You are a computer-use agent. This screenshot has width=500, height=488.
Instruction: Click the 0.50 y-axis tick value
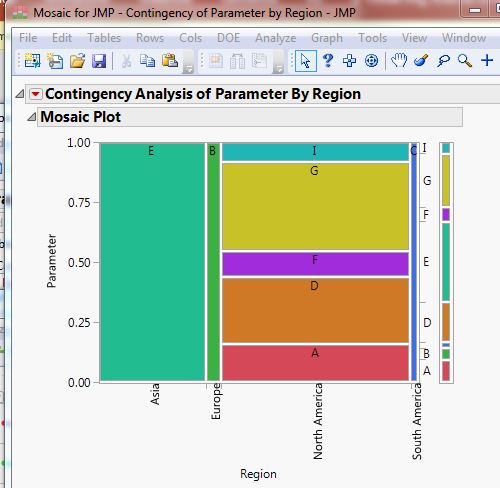pos(79,263)
